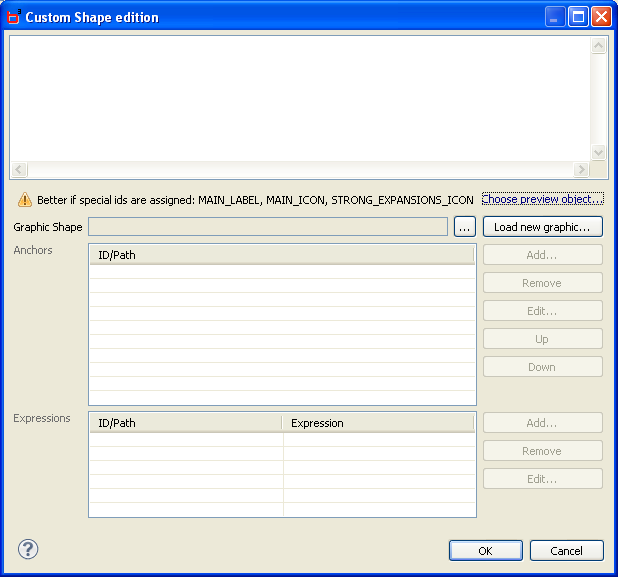This screenshot has width=618, height=577.
Task: Click the Expressions Add button
Action: coord(543,423)
